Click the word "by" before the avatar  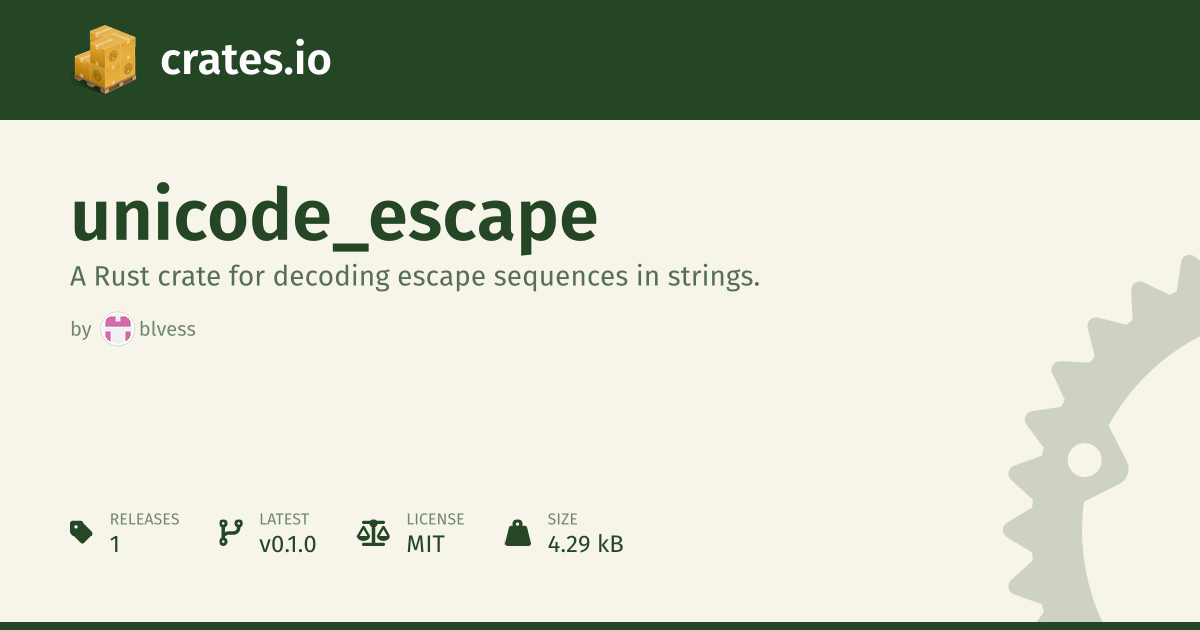point(81,330)
